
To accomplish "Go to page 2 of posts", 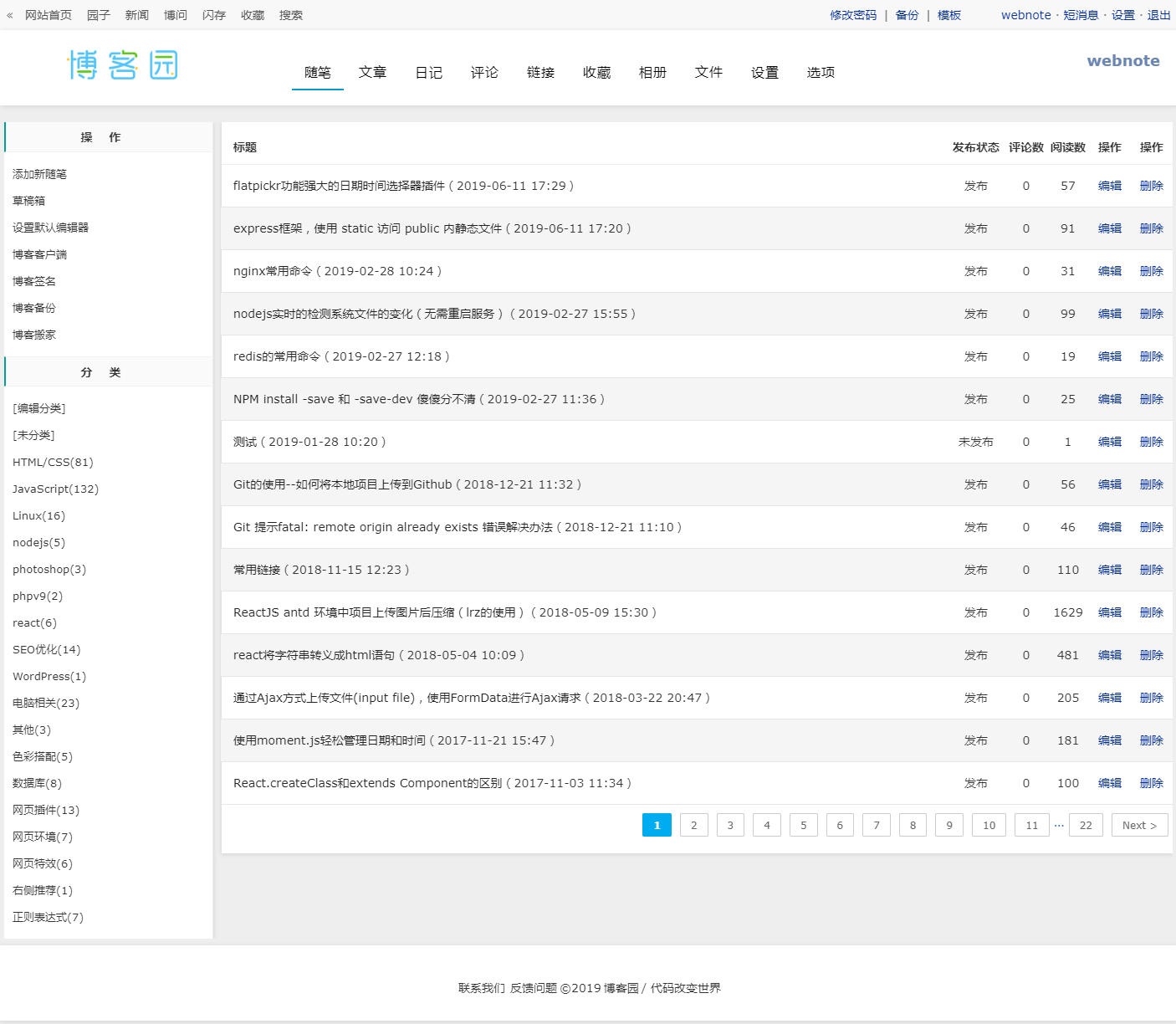I will tap(694, 825).
